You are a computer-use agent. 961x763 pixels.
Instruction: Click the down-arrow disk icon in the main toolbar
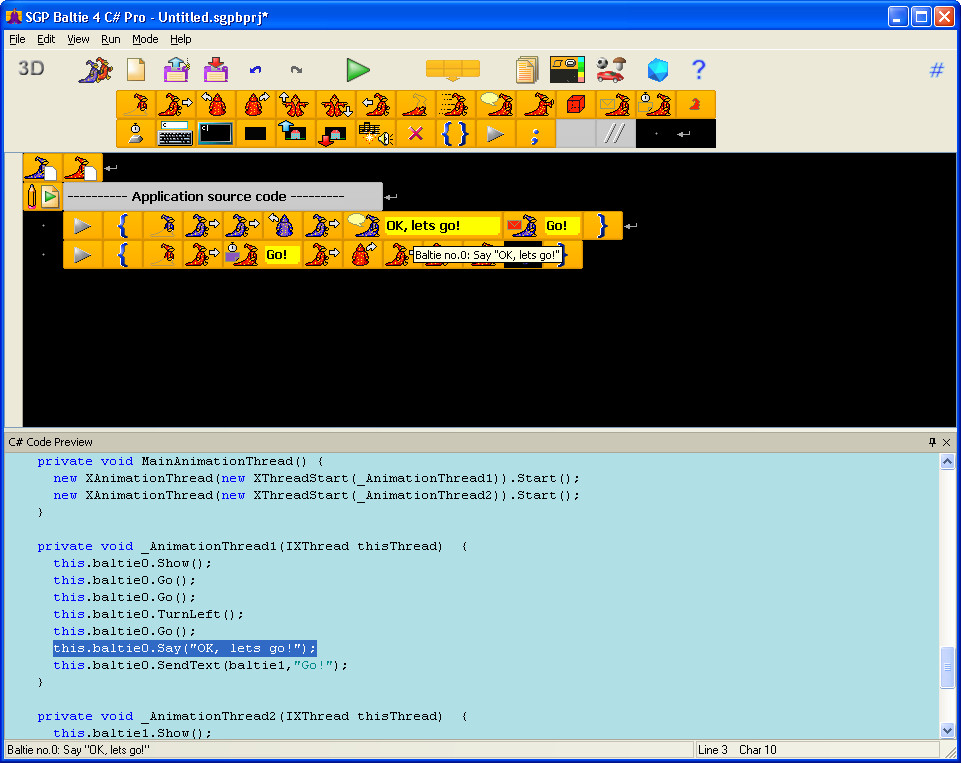click(x=216, y=70)
